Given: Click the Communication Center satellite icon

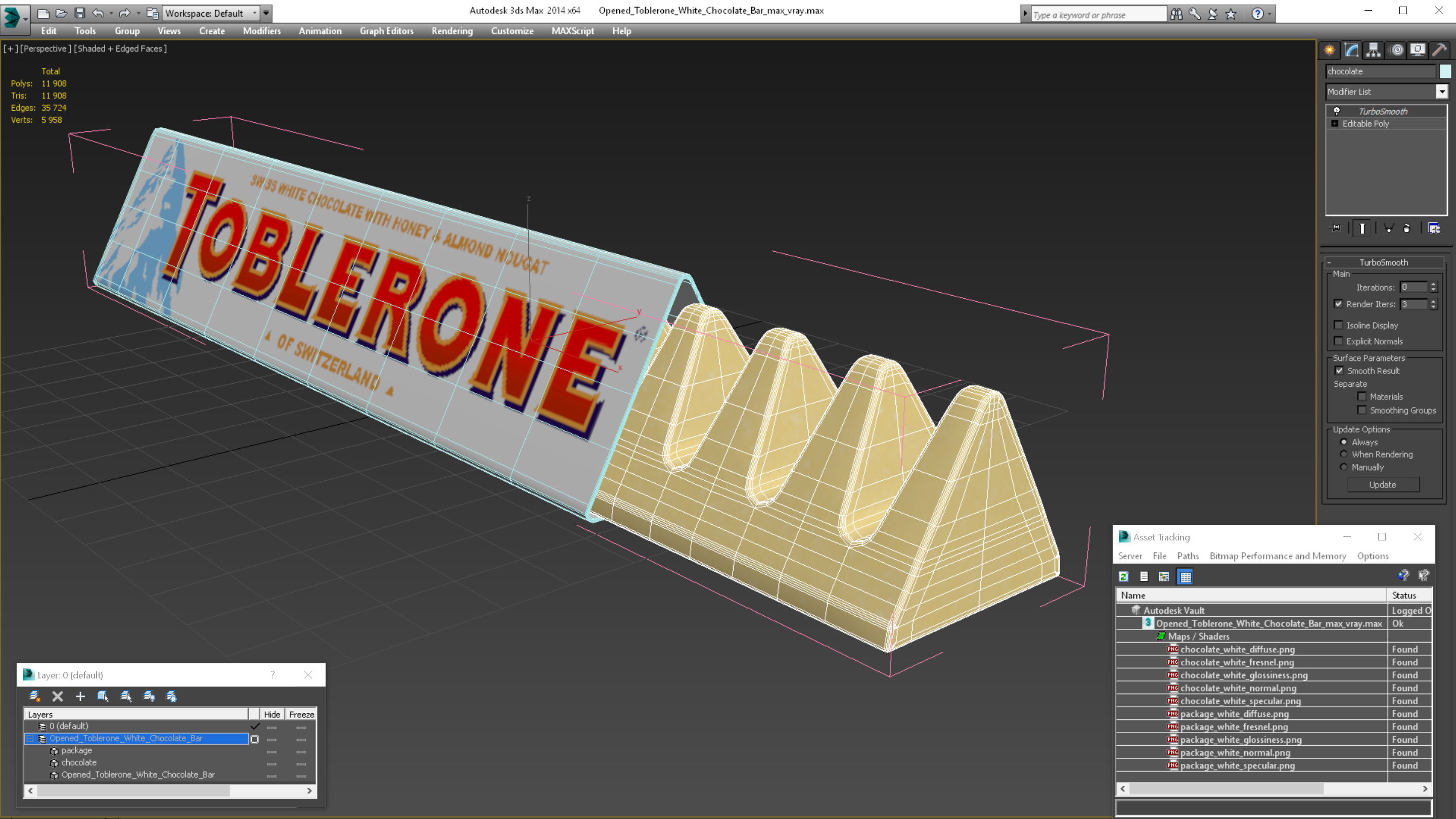Looking at the screenshot, I should [x=1212, y=14].
